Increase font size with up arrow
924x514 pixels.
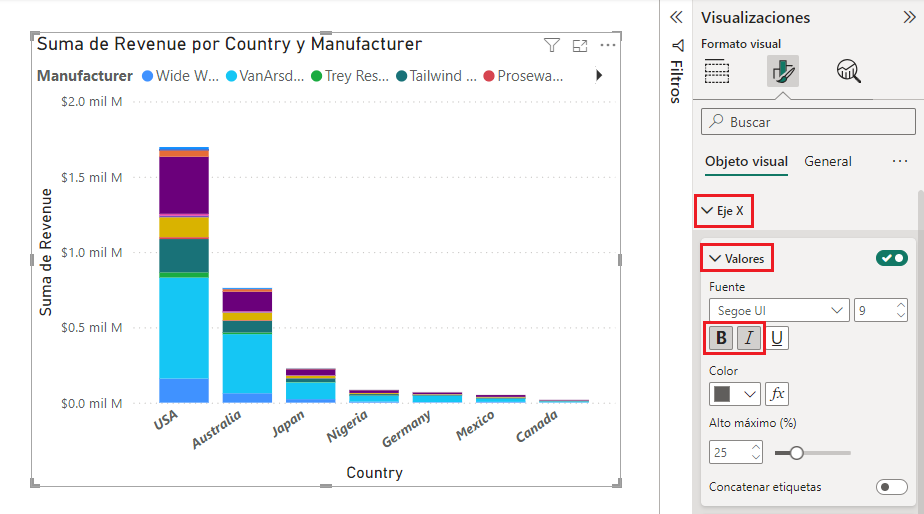tap(900, 305)
